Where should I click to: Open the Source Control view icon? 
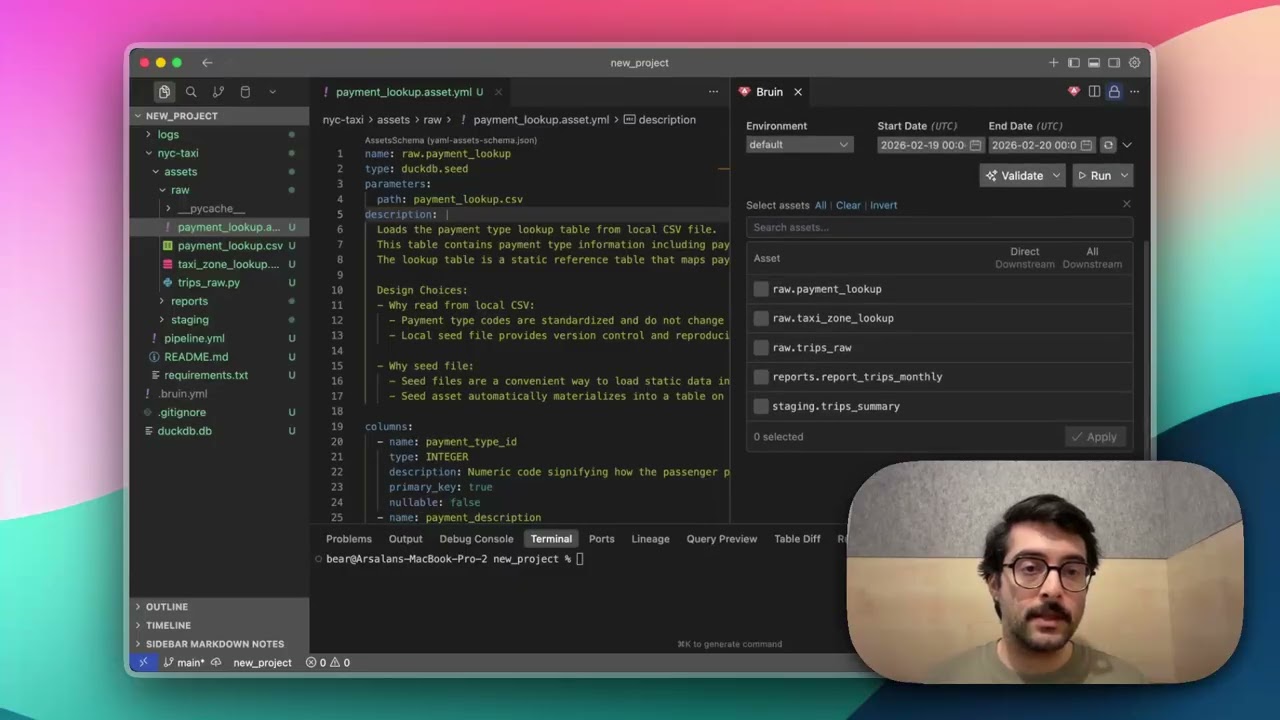[218, 92]
